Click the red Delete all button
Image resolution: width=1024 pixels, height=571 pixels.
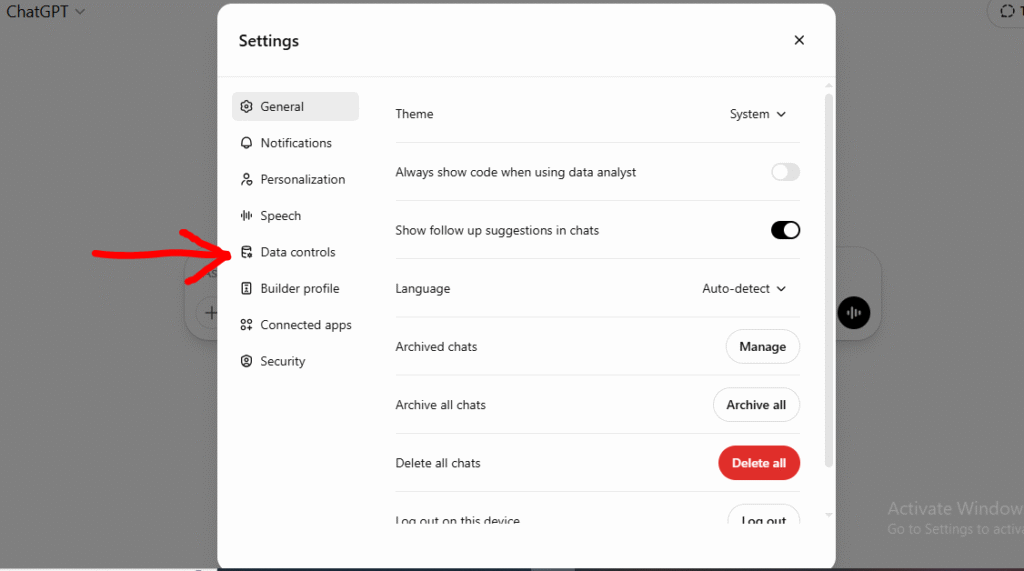click(x=759, y=463)
